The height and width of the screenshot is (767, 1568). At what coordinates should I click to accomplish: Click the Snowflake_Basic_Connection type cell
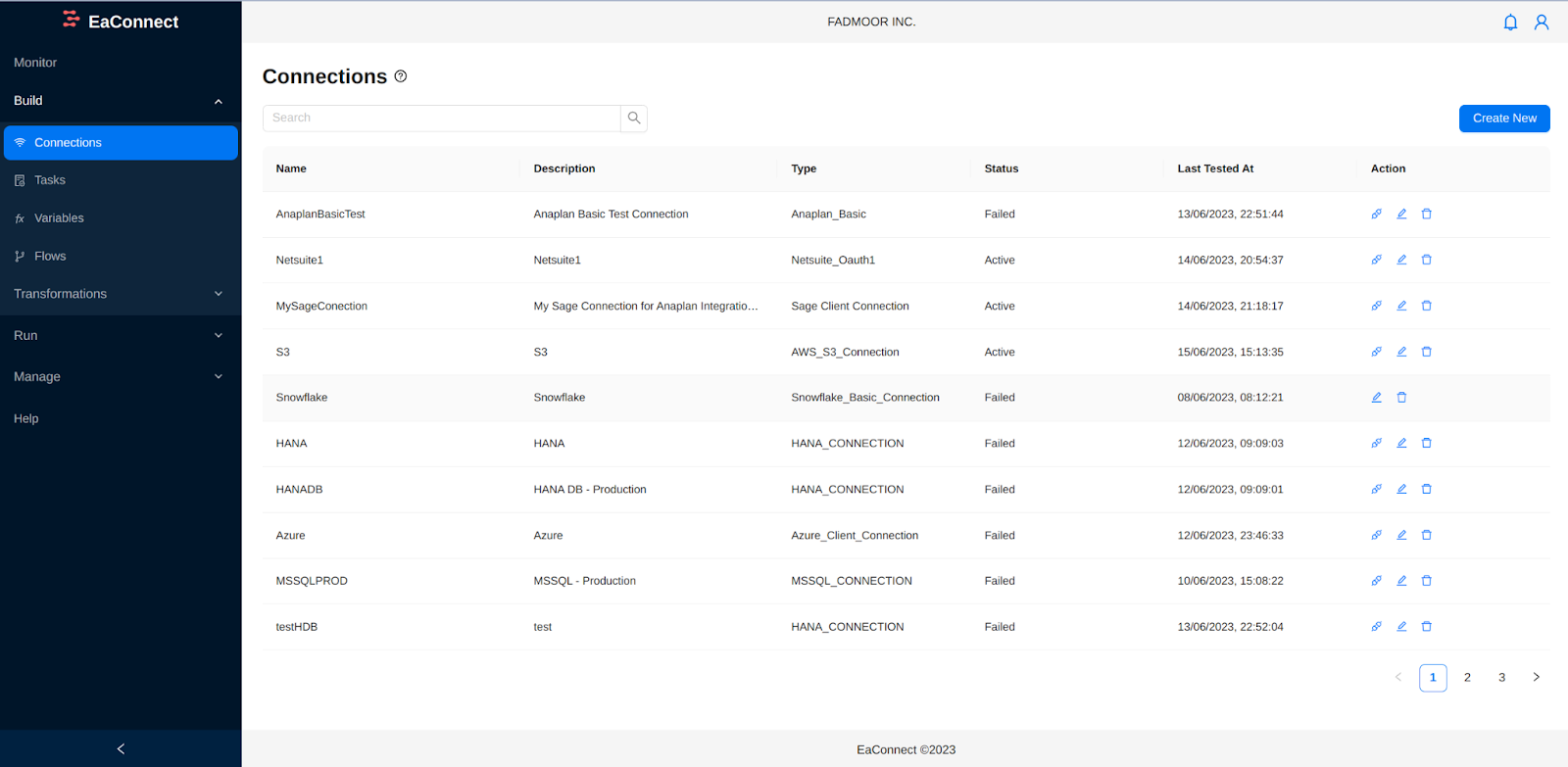pyautogui.click(x=865, y=398)
